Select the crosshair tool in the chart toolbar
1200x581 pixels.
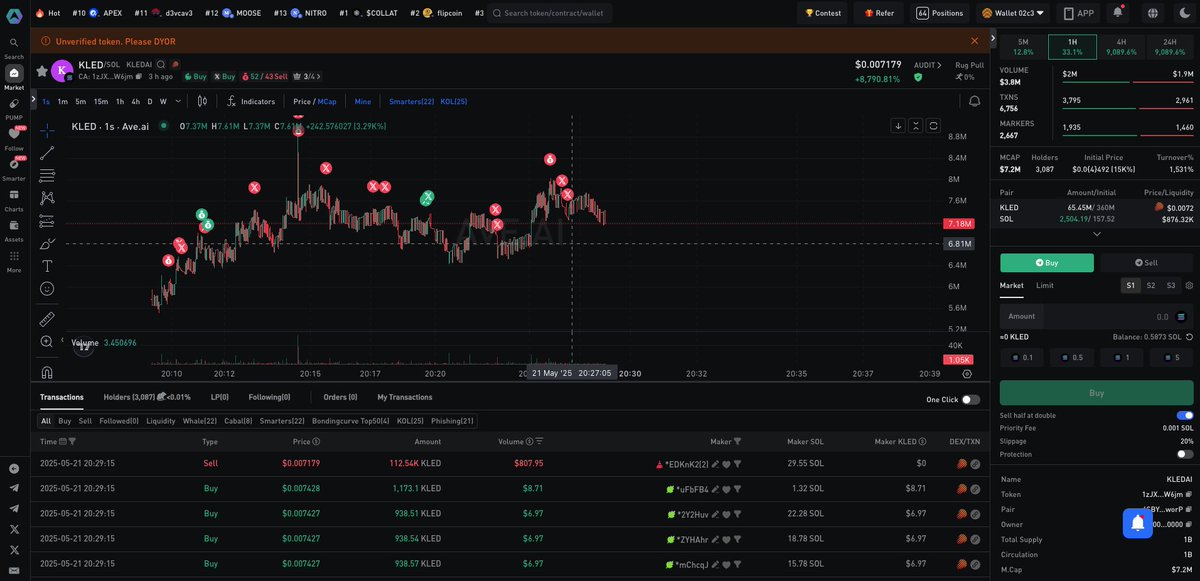pyautogui.click(x=46, y=131)
